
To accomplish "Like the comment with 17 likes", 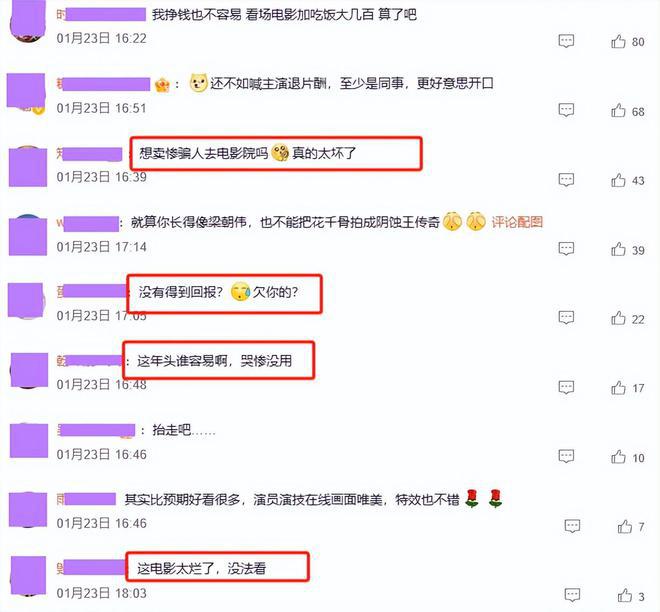I will [618, 388].
